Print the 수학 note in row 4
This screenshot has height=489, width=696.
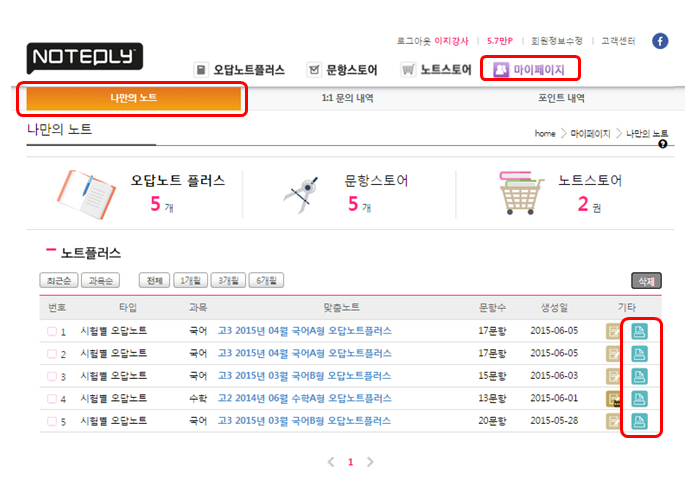[639, 398]
